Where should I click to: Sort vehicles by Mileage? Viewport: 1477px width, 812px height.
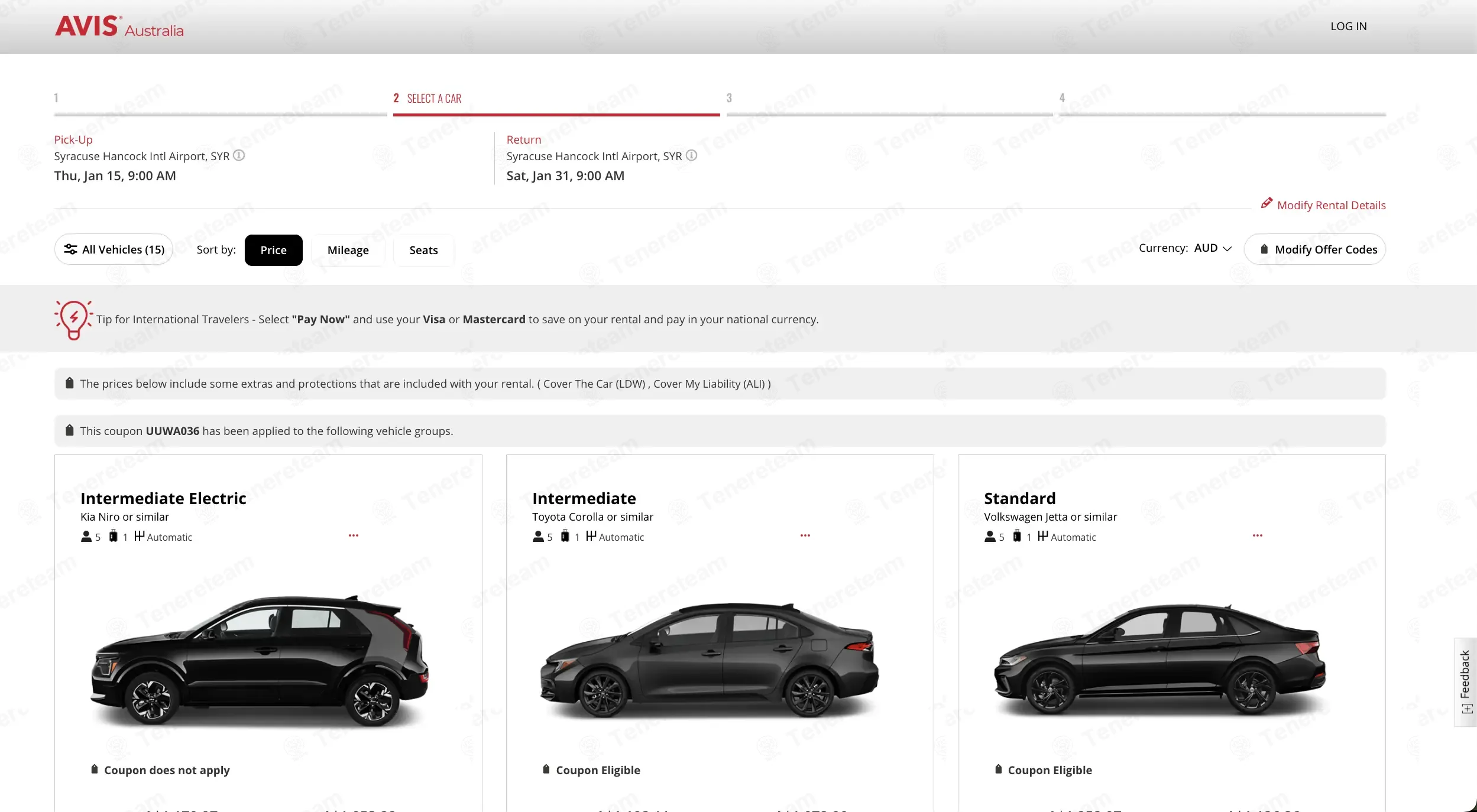[x=348, y=250]
